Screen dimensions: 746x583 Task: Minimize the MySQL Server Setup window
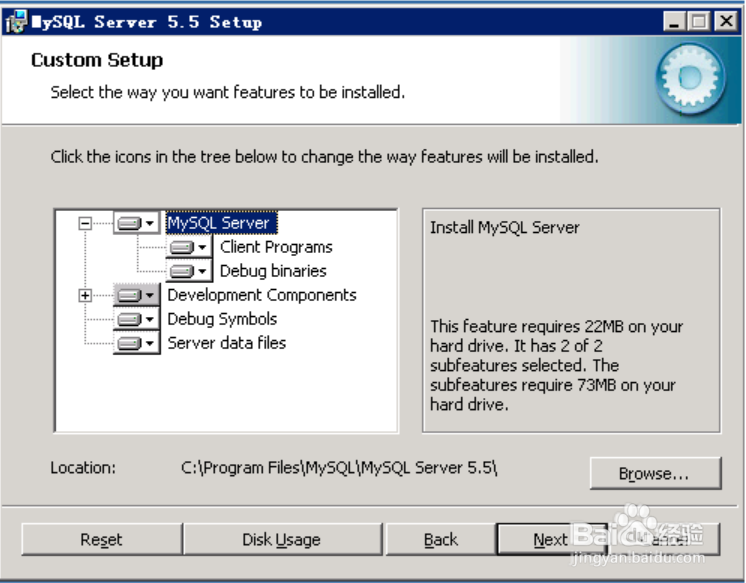[x=674, y=21]
